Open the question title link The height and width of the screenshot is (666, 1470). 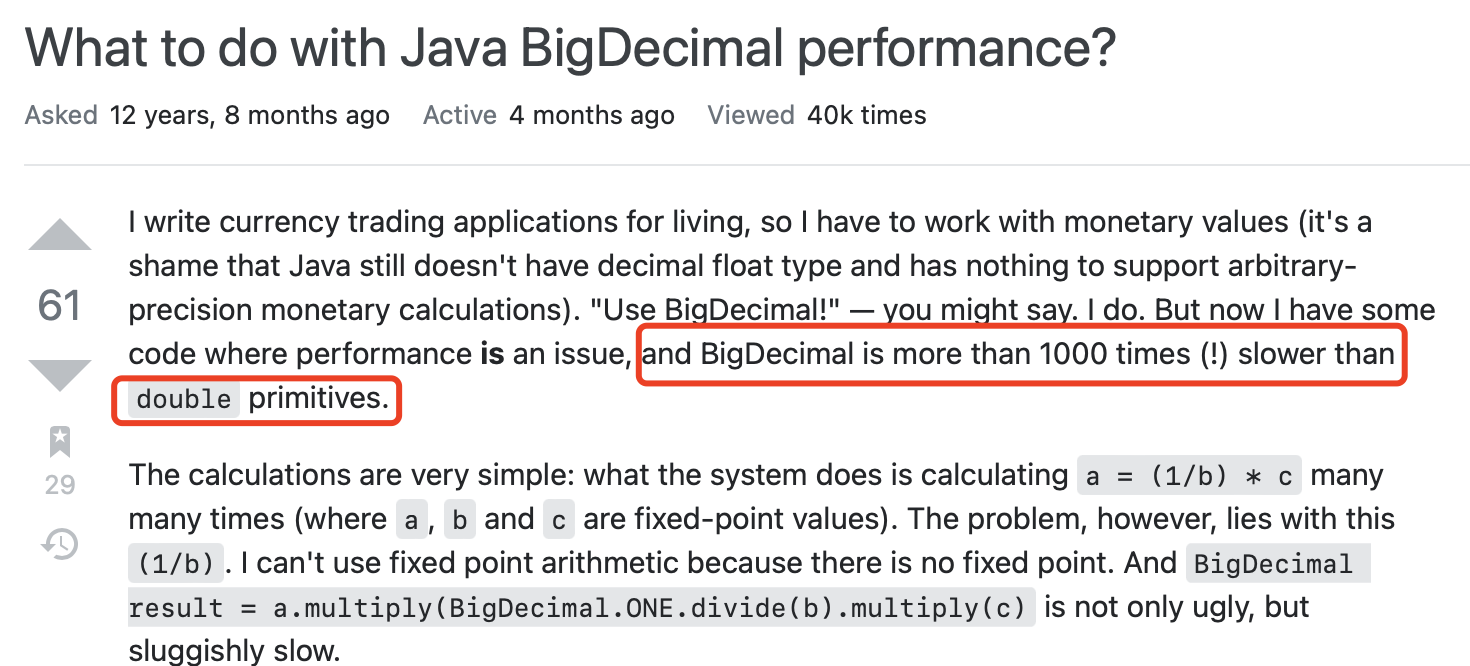570,49
